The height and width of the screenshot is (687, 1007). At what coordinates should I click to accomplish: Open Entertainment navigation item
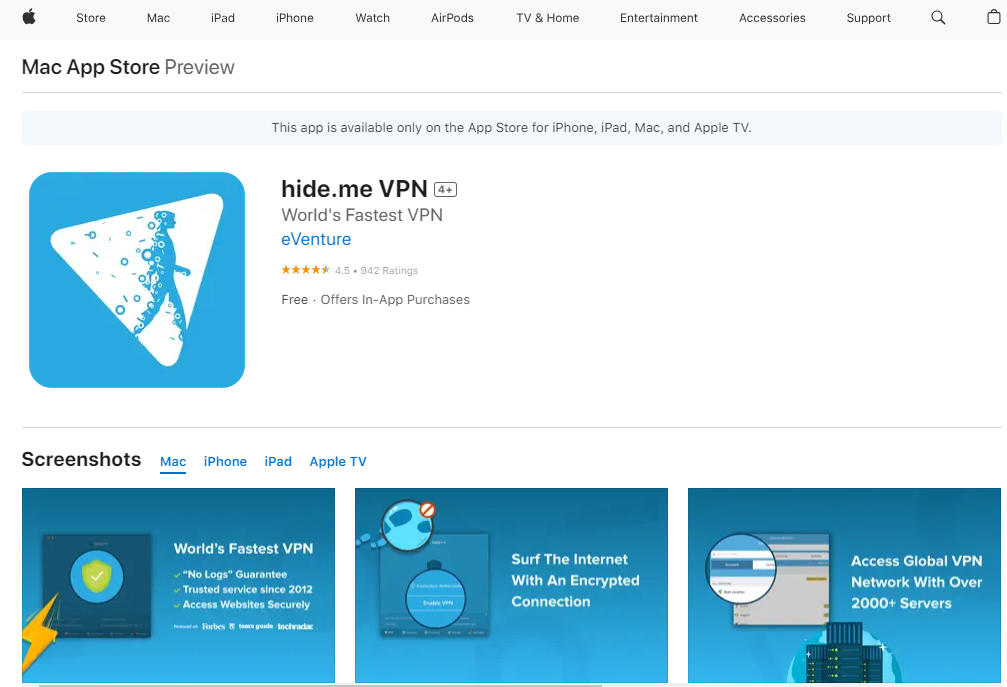(x=658, y=18)
